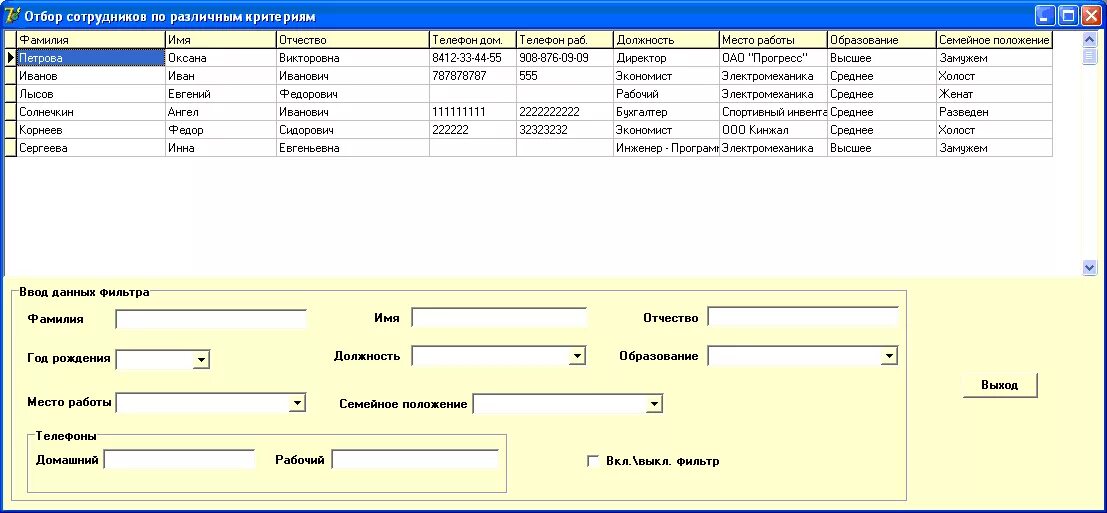Click the Ангел name cell

[221, 112]
